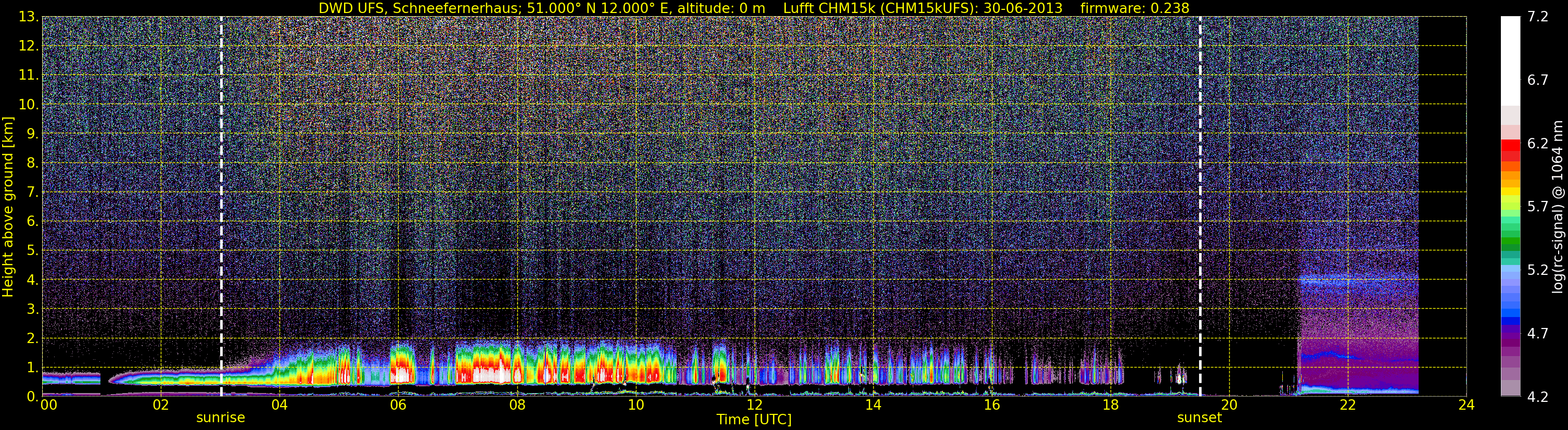The width and height of the screenshot is (1568, 430).
Task: Click the colorbar value '5.7'
Action: tap(1538, 207)
